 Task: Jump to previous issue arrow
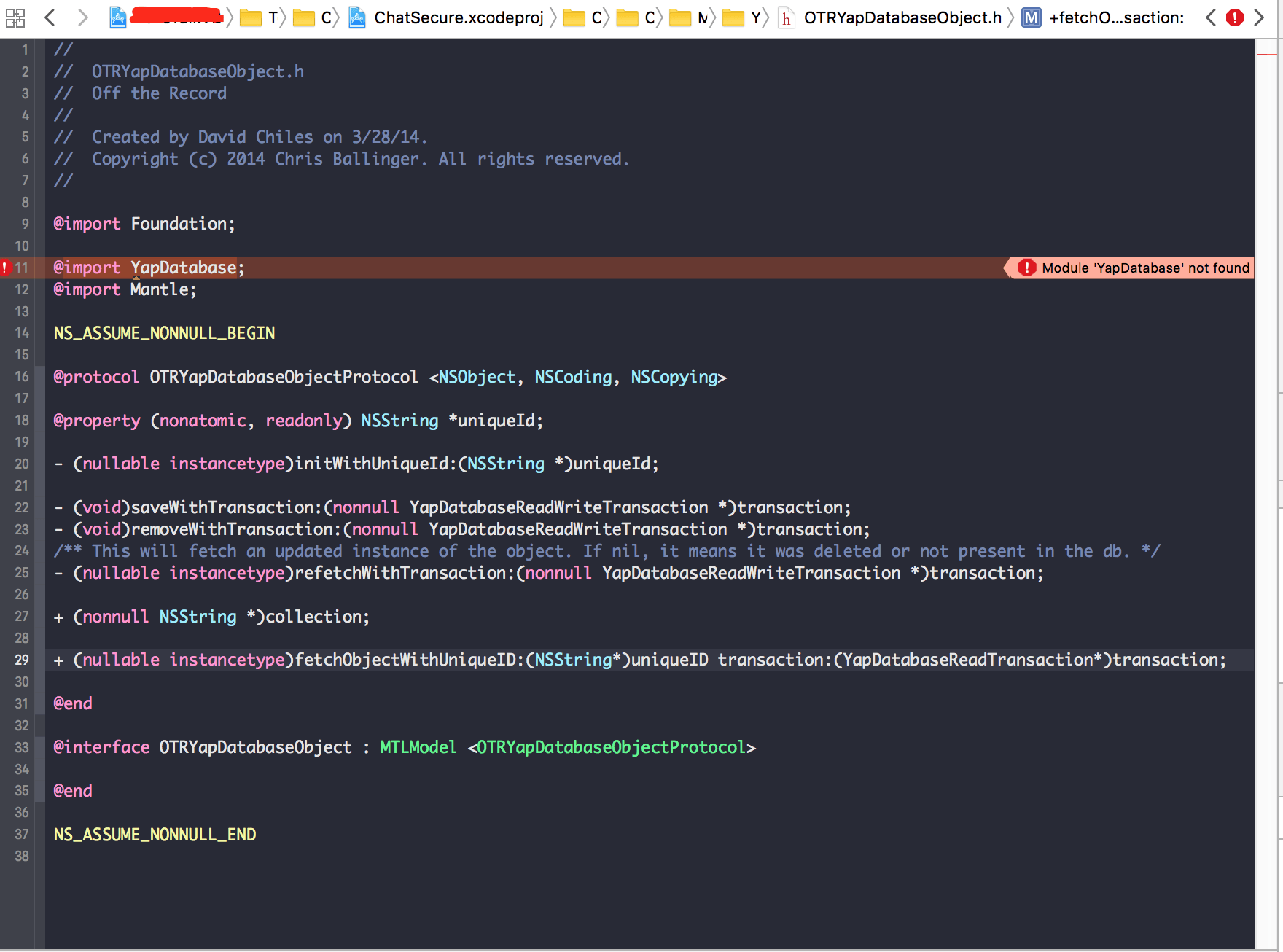point(1211,17)
